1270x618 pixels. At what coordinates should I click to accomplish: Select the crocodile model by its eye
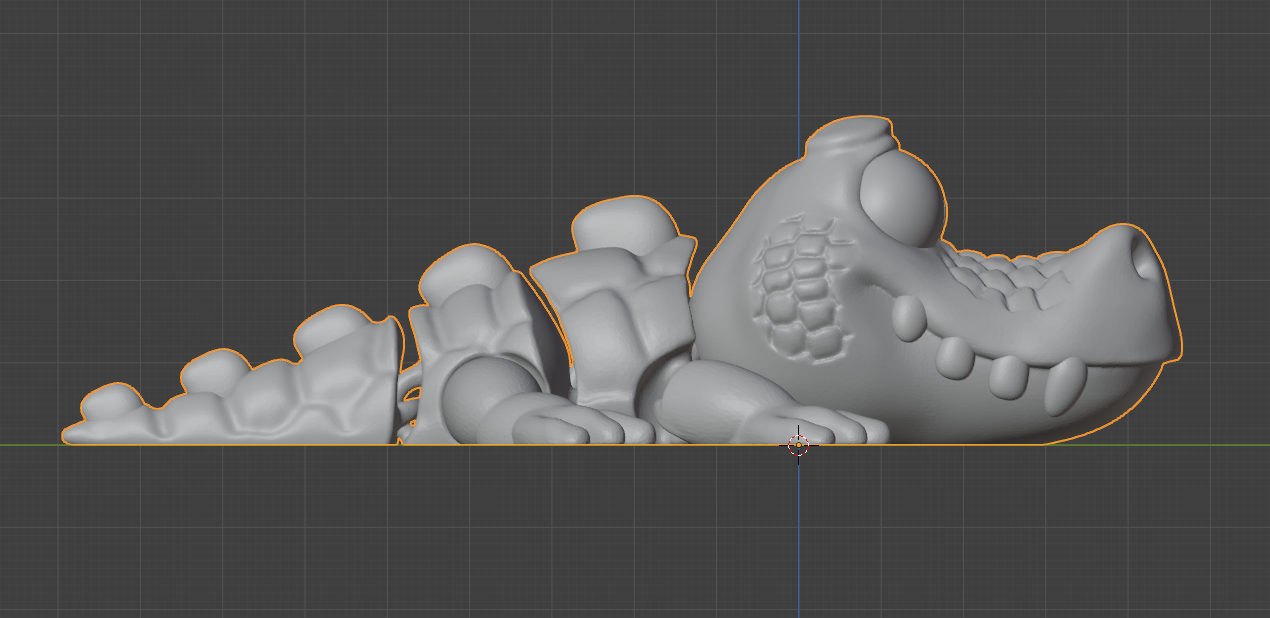901,198
